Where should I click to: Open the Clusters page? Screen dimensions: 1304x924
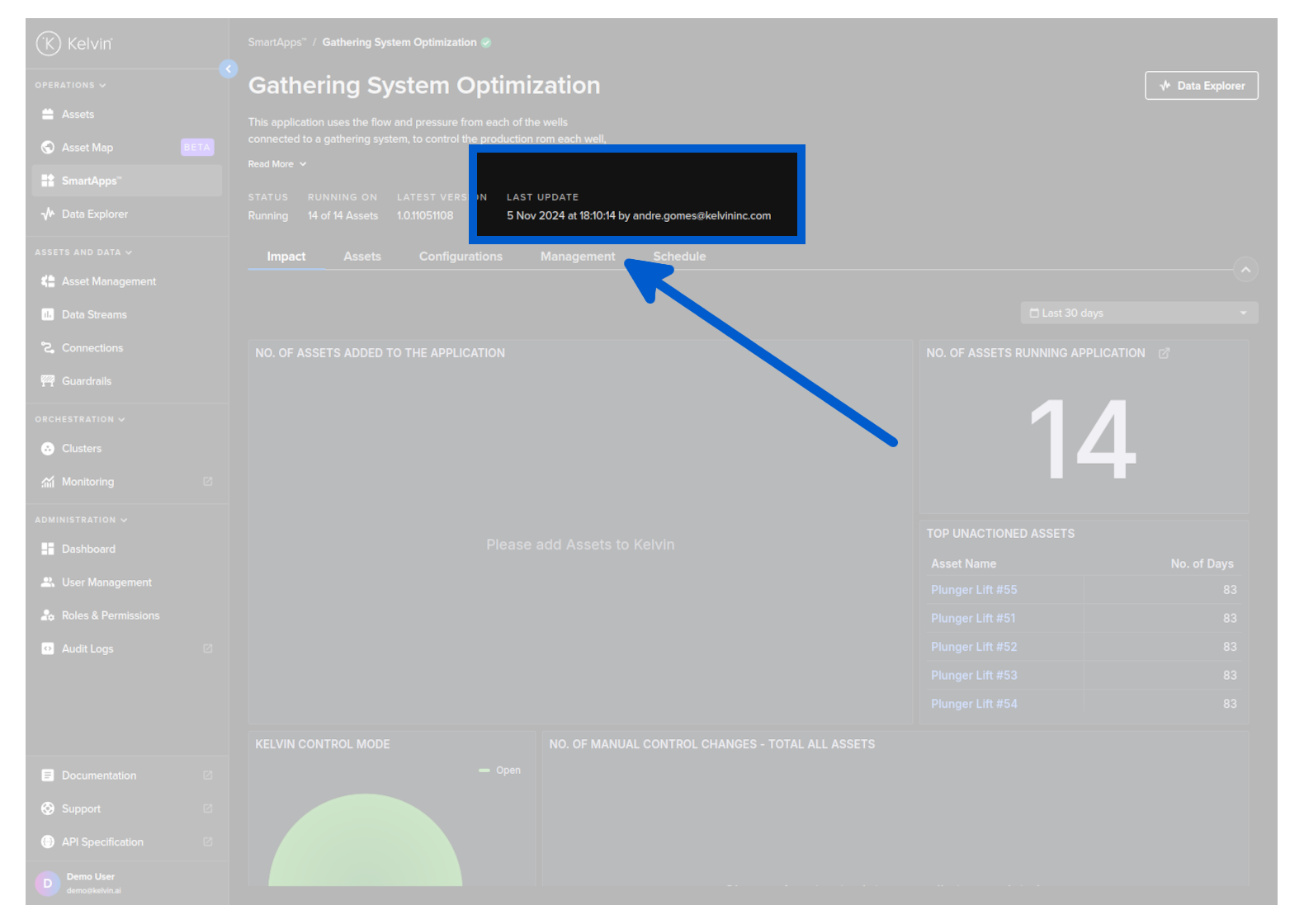tap(81, 449)
